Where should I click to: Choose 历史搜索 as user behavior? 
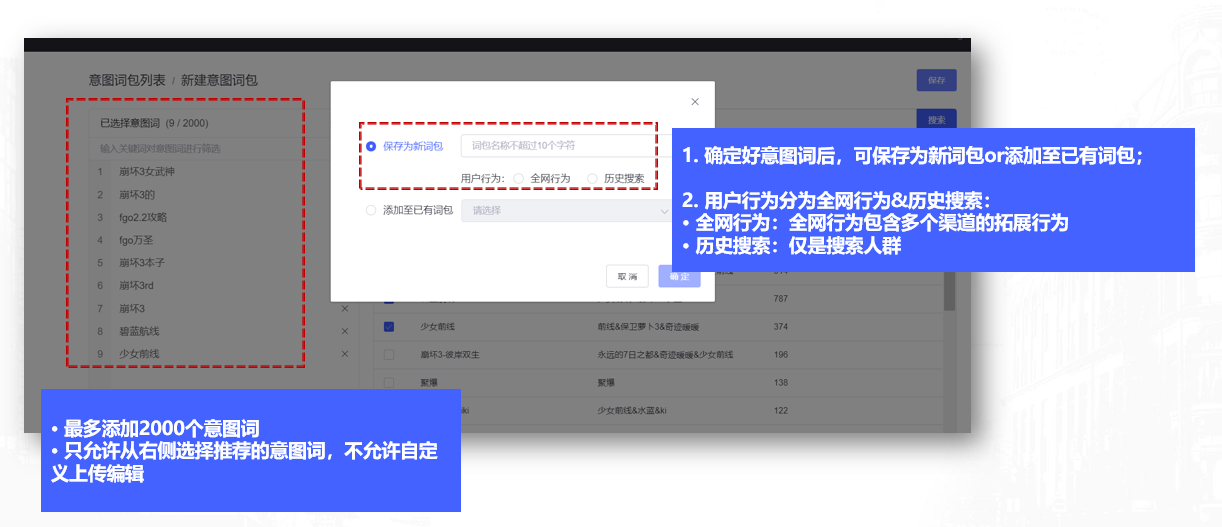593,178
